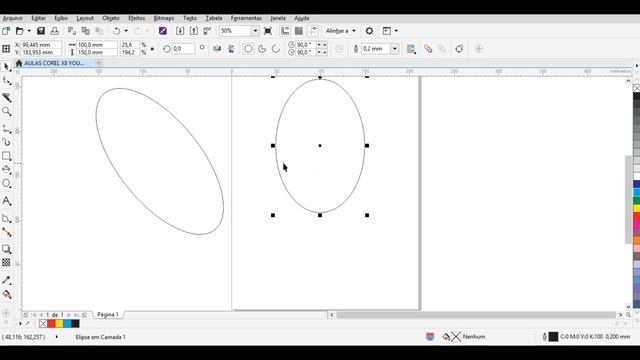Screen dimensions: 640x360
Task: Select the Zoom magnifier tool
Action: (7, 111)
